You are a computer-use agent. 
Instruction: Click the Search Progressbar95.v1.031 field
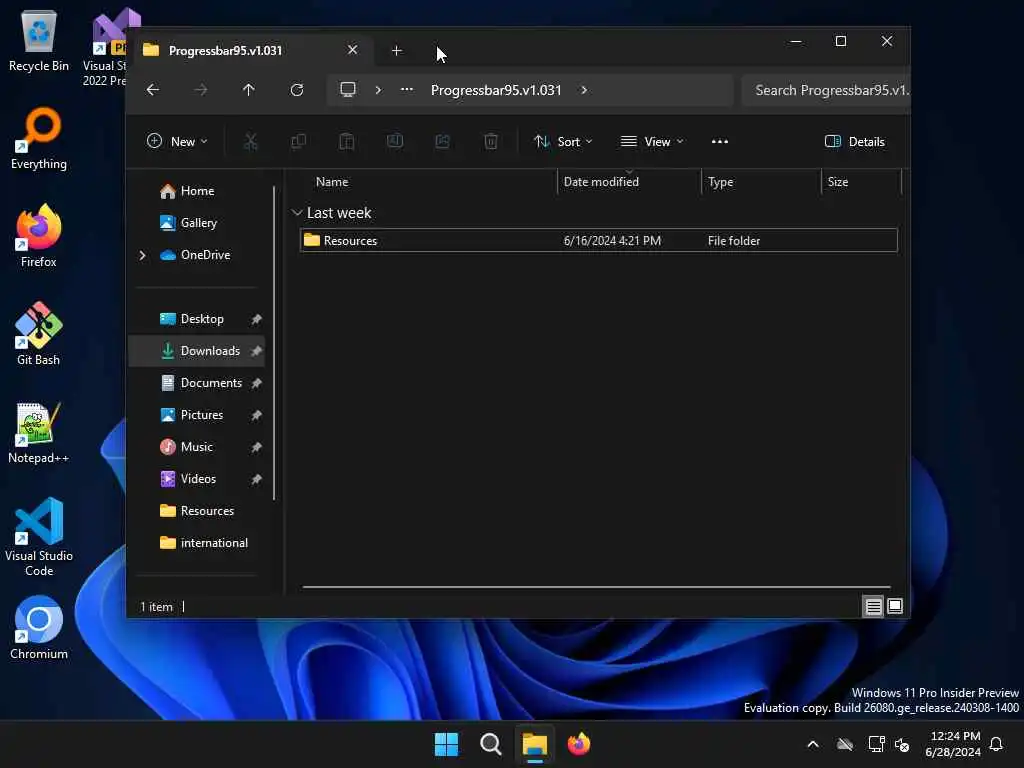pyautogui.click(x=826, y=90)
